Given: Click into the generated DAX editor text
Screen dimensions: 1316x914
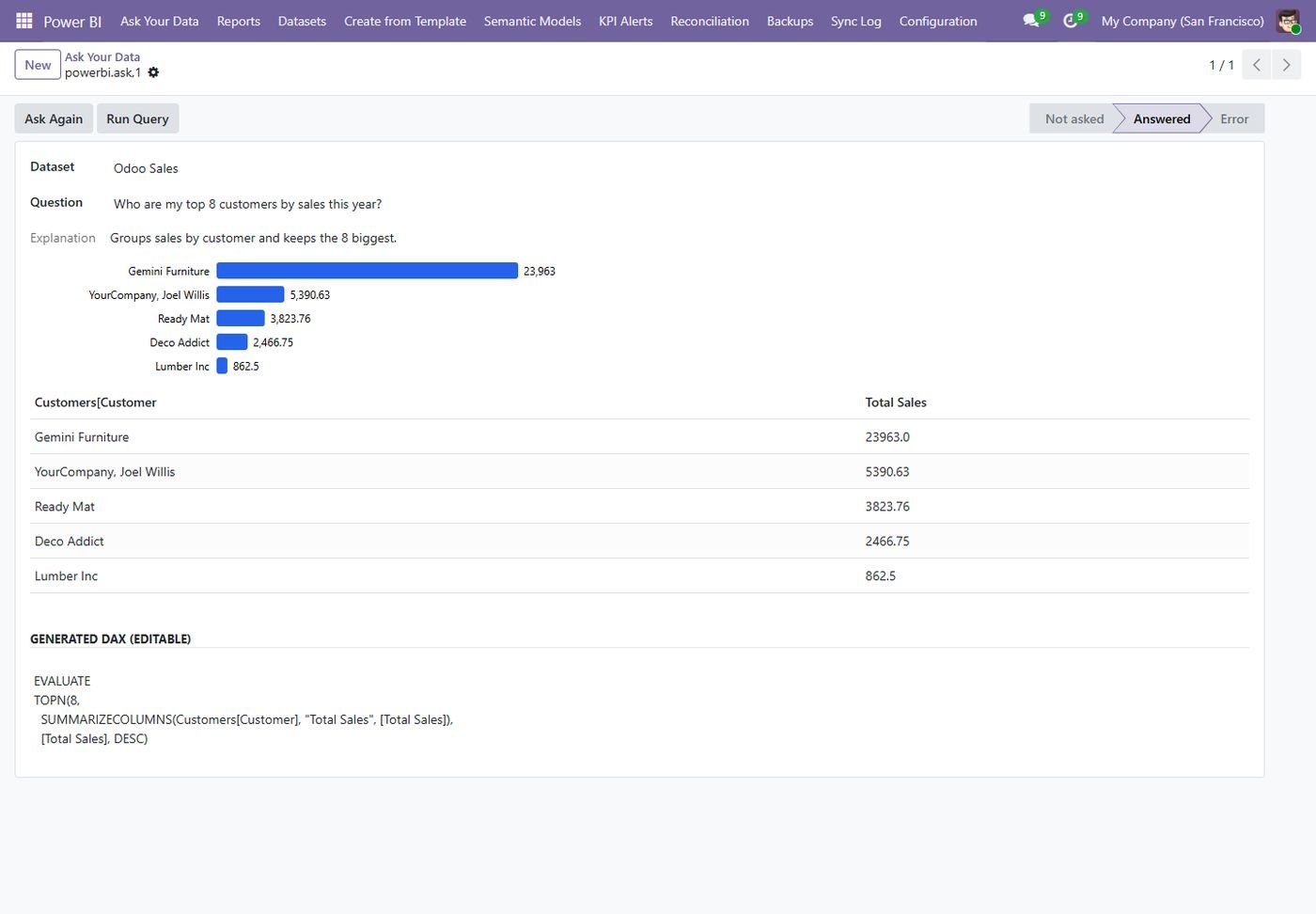Looking at the screenshot, I should pyautogui.click(x=243, y=710).
